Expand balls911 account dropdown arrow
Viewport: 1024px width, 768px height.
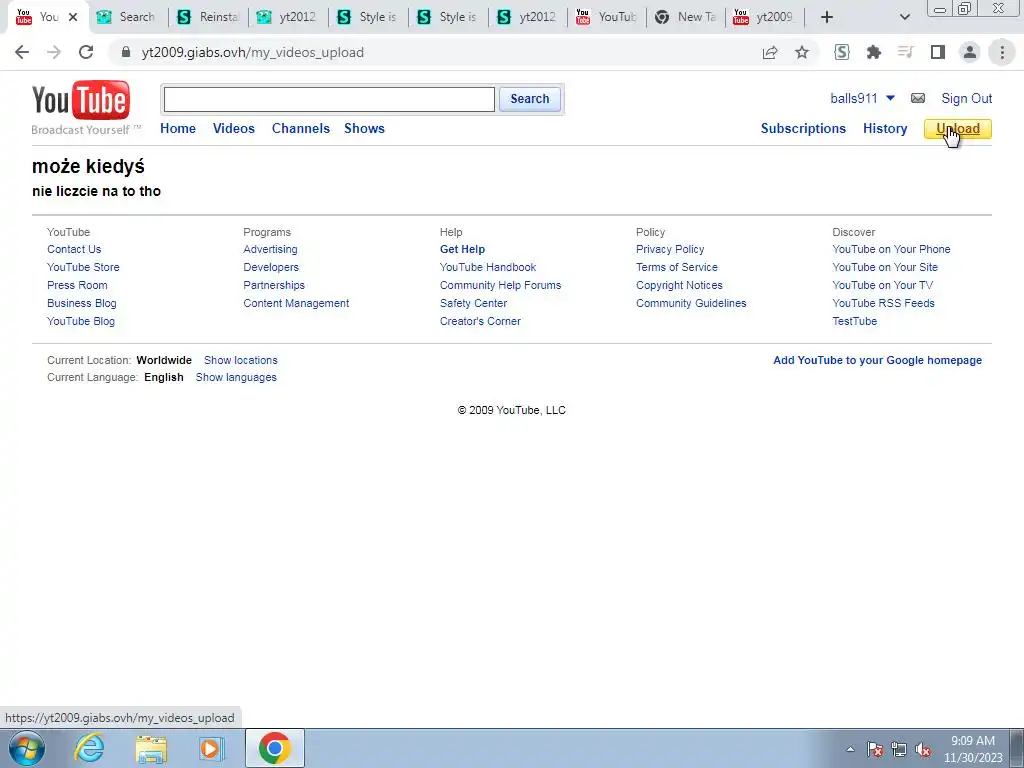(890, 98)
